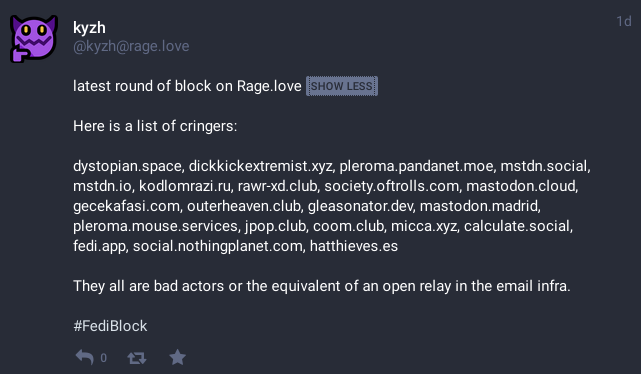641x374 pixels.
Task: Favourite the post with the star icon
Action: tap(177, 357)
